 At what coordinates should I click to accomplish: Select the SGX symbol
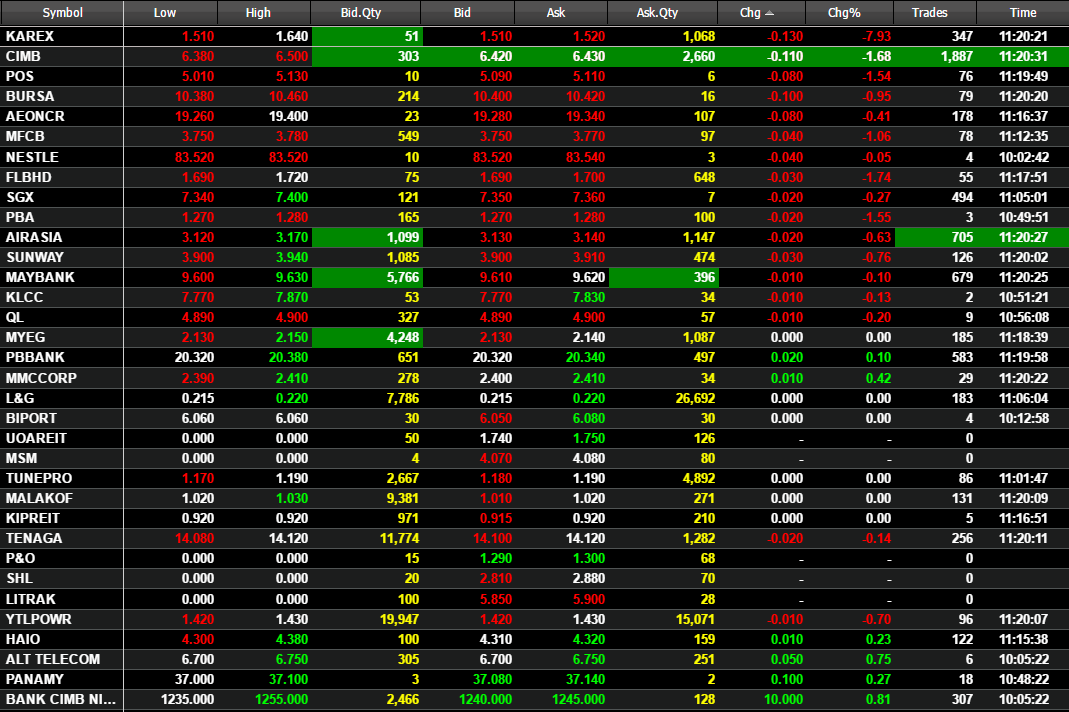(x=20, y=197)
